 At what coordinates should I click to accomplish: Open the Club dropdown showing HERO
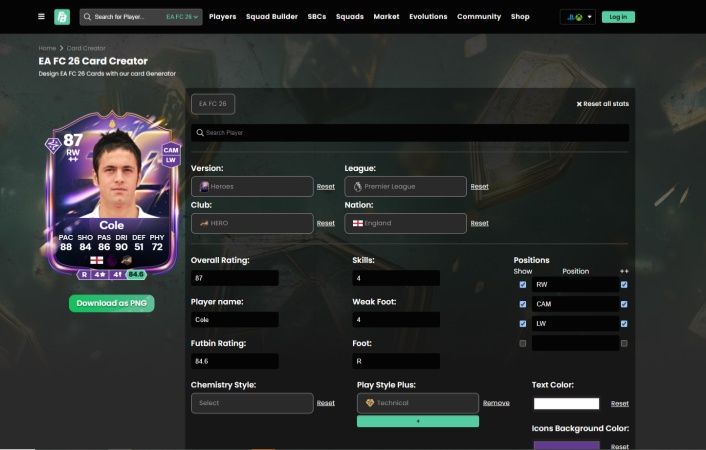[252, 223]
